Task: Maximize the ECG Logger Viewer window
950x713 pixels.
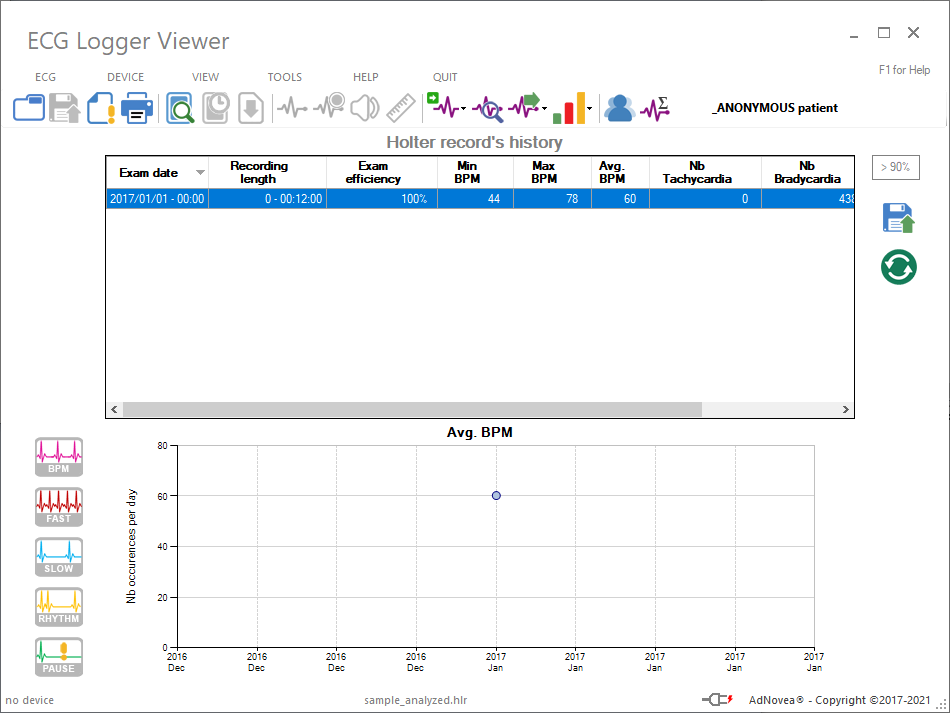Action: point(884,33)
